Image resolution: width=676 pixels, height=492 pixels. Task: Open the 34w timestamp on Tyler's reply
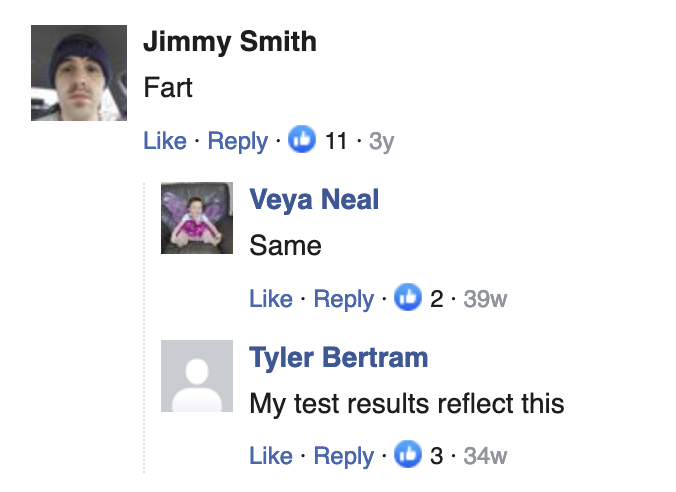(x=485, y=456)
